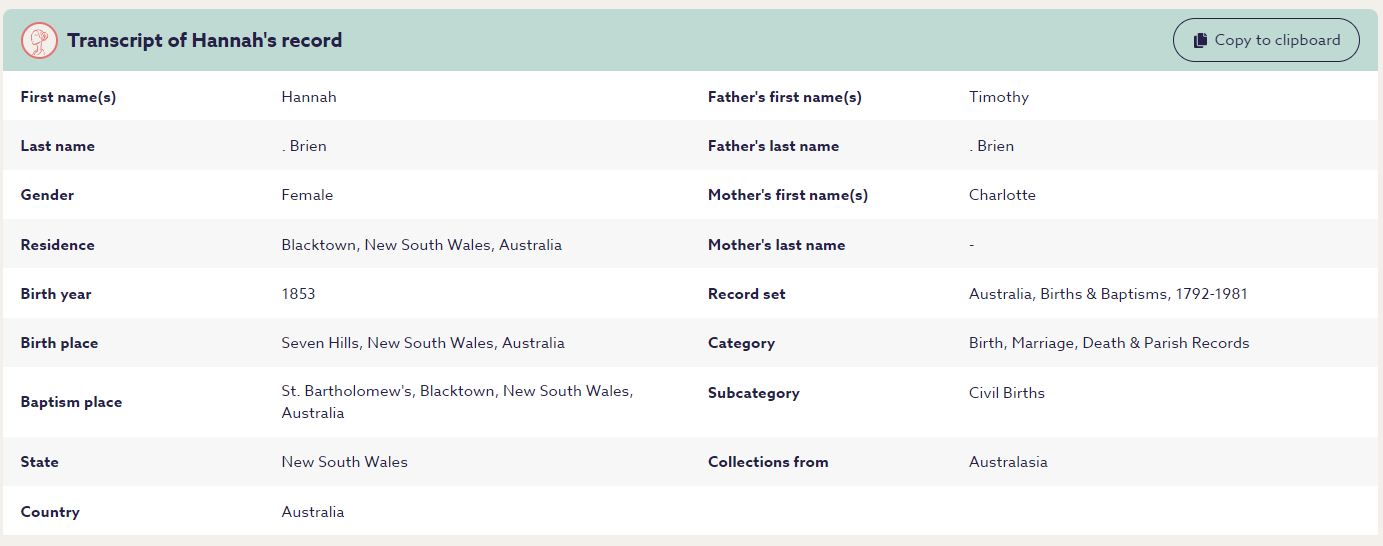Click the last name value beside 'Last name'

[x=304, y=146]
